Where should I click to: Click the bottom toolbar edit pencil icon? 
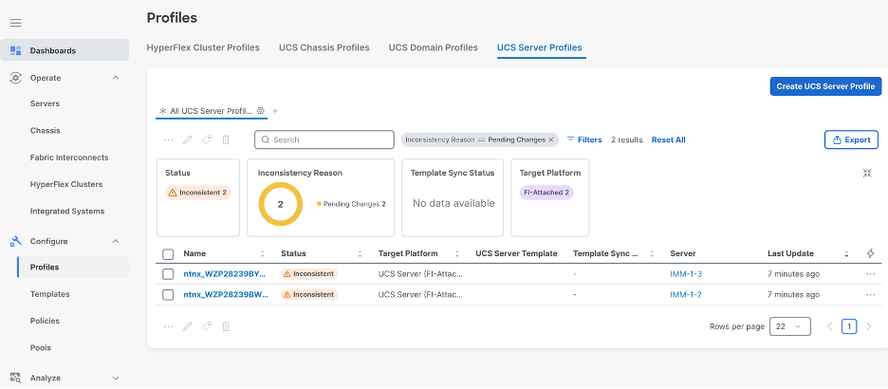point(187,327)
